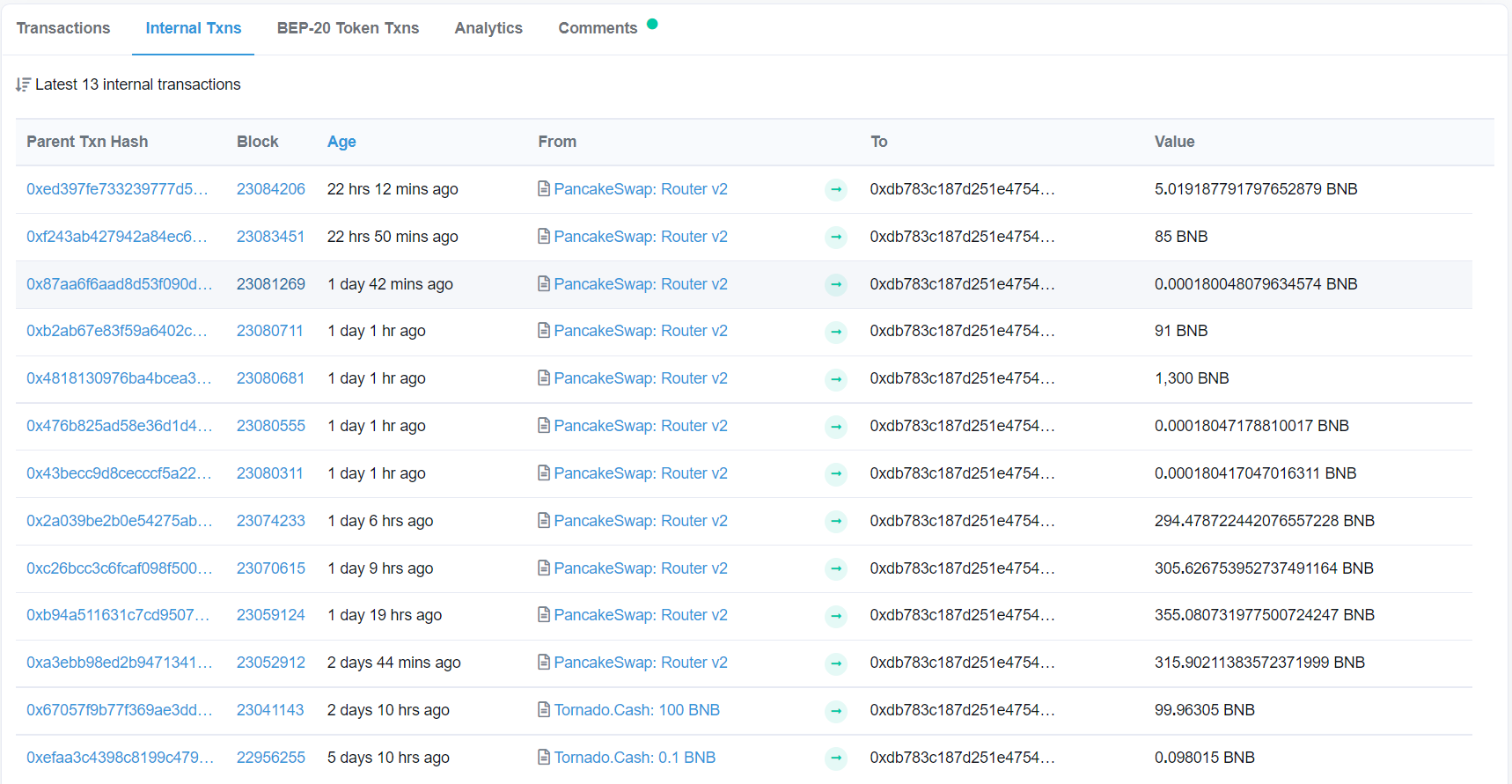Open block 23080311

270,473
